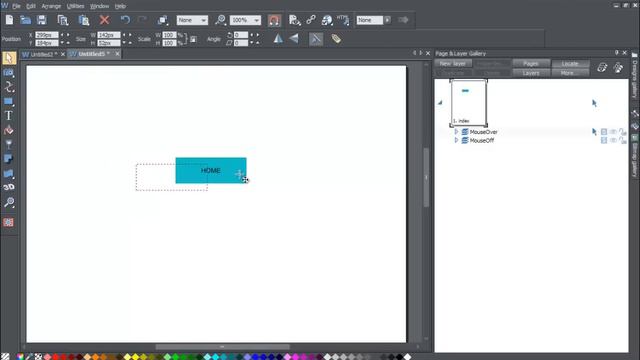
Task: Toggle the red magnet snap icon
Action: tap(274, 20)
